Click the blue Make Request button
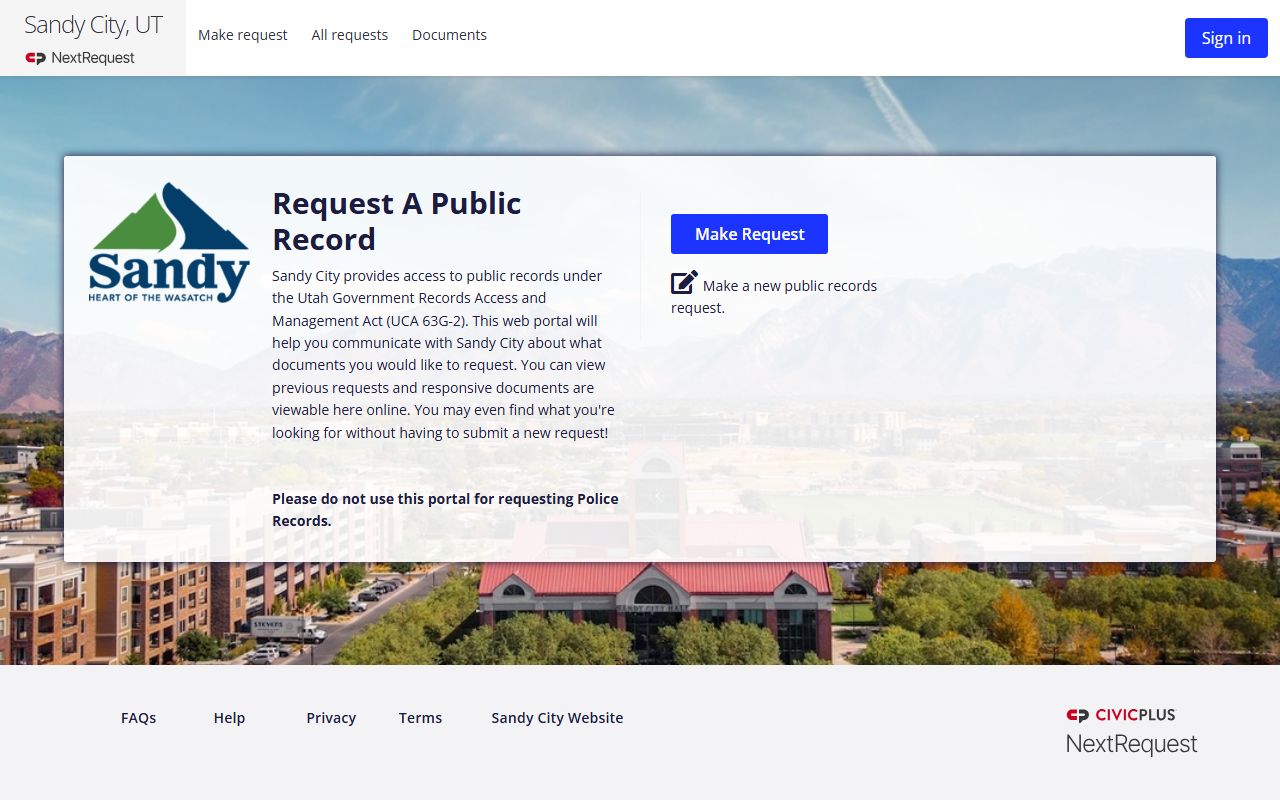Screen dimensions: 1280x800 pyautogui.click(x=749, y=234)
